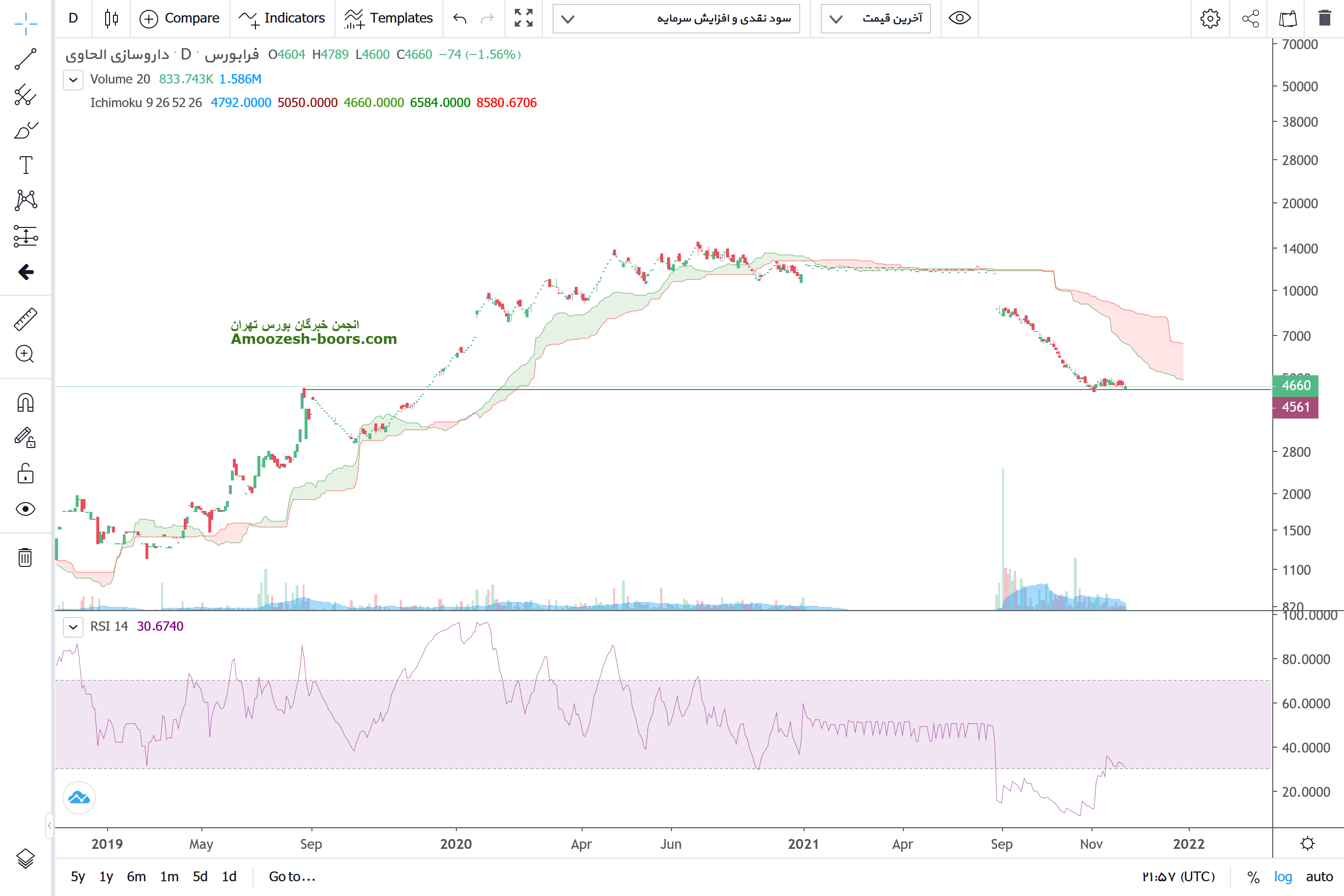Screen dimensions: 1344x896
Task: Open chart settings gear icon
Action: coord(1209,18)
